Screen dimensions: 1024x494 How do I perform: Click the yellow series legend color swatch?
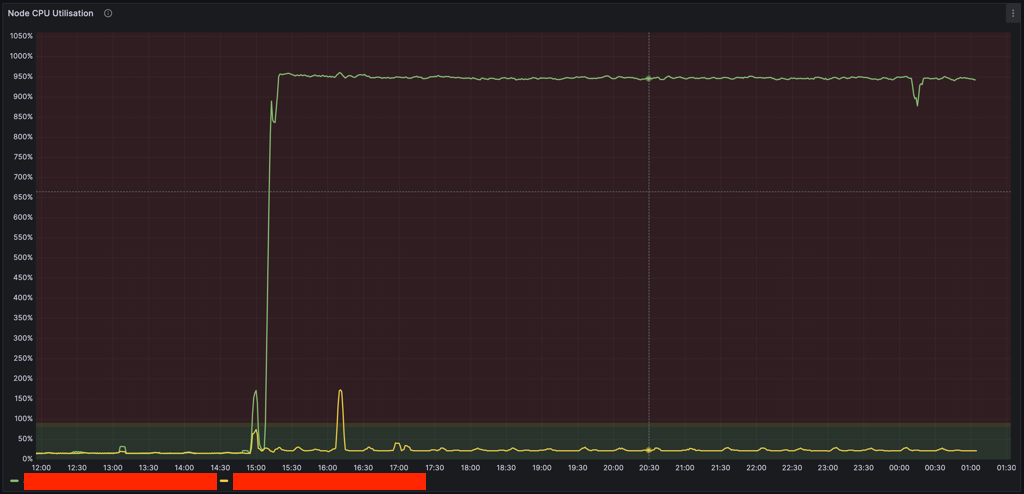tap(224, 481)
